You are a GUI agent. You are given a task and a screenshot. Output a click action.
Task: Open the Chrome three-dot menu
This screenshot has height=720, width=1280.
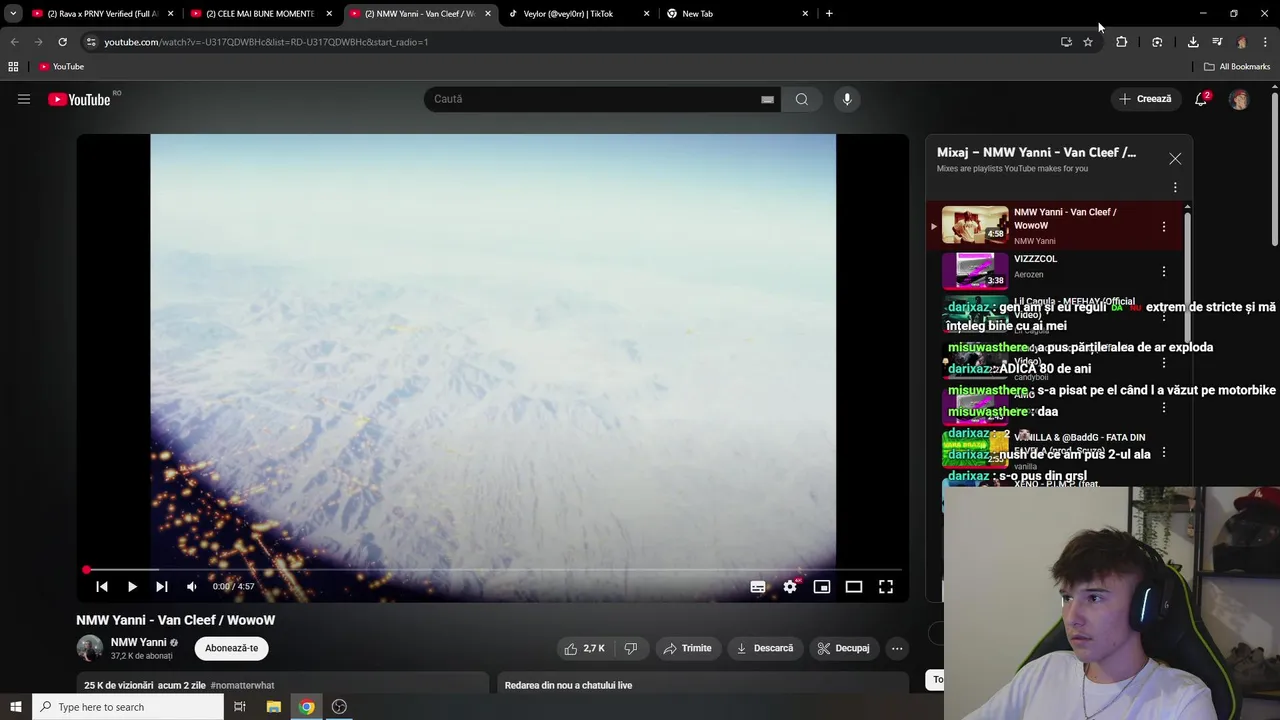pyautogui.click(x=1266, y=42)
